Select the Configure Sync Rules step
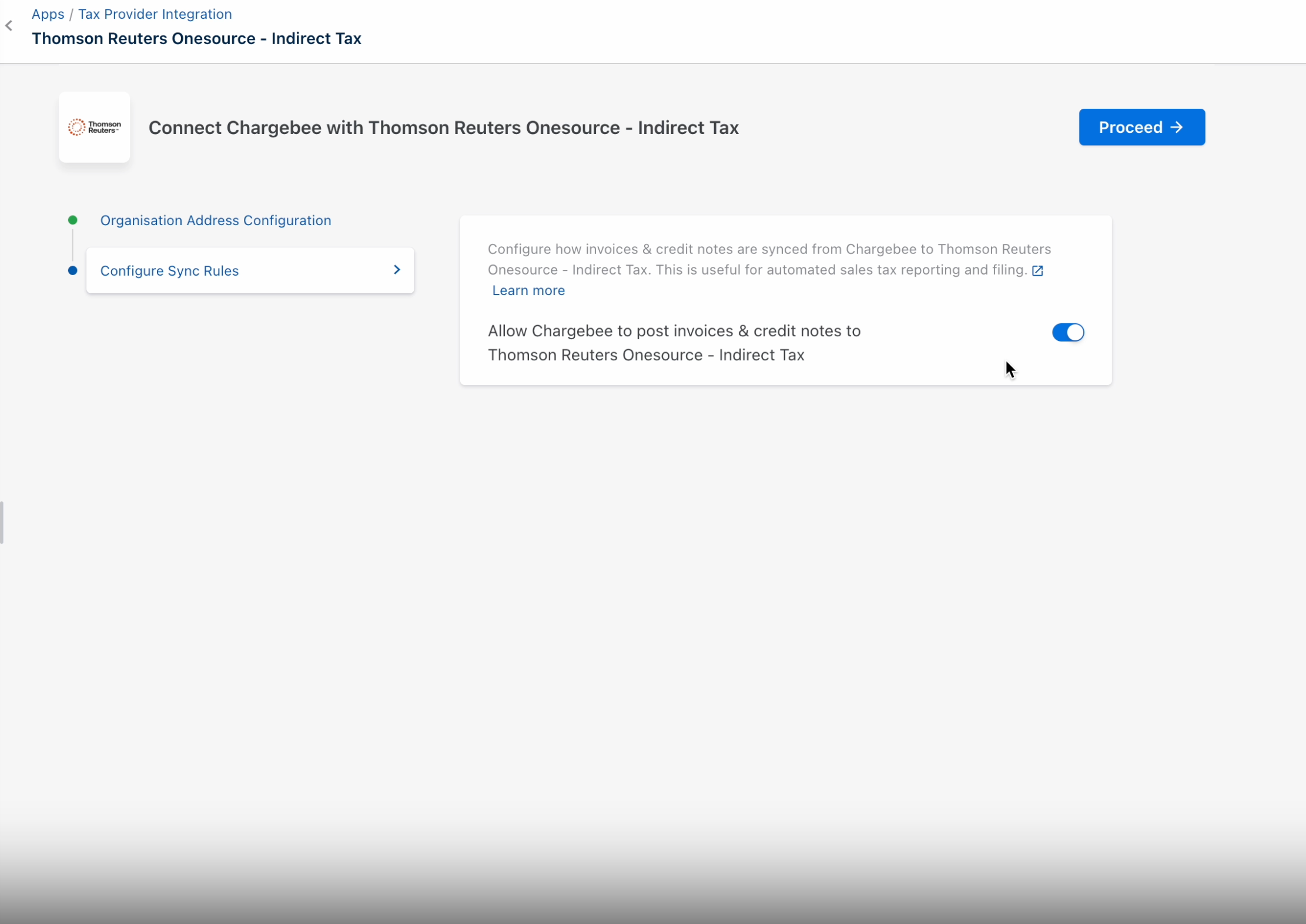 (170, 270)
